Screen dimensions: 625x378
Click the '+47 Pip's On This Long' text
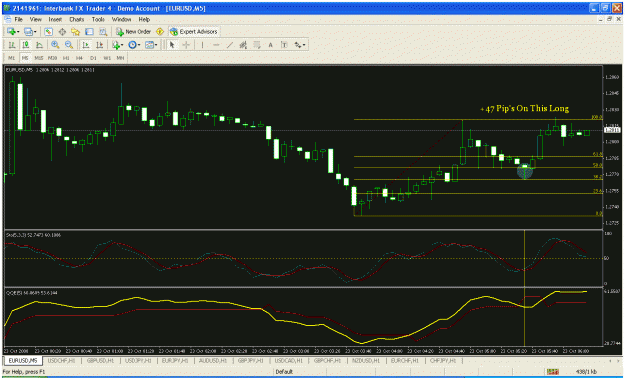[x=524, y=108]
